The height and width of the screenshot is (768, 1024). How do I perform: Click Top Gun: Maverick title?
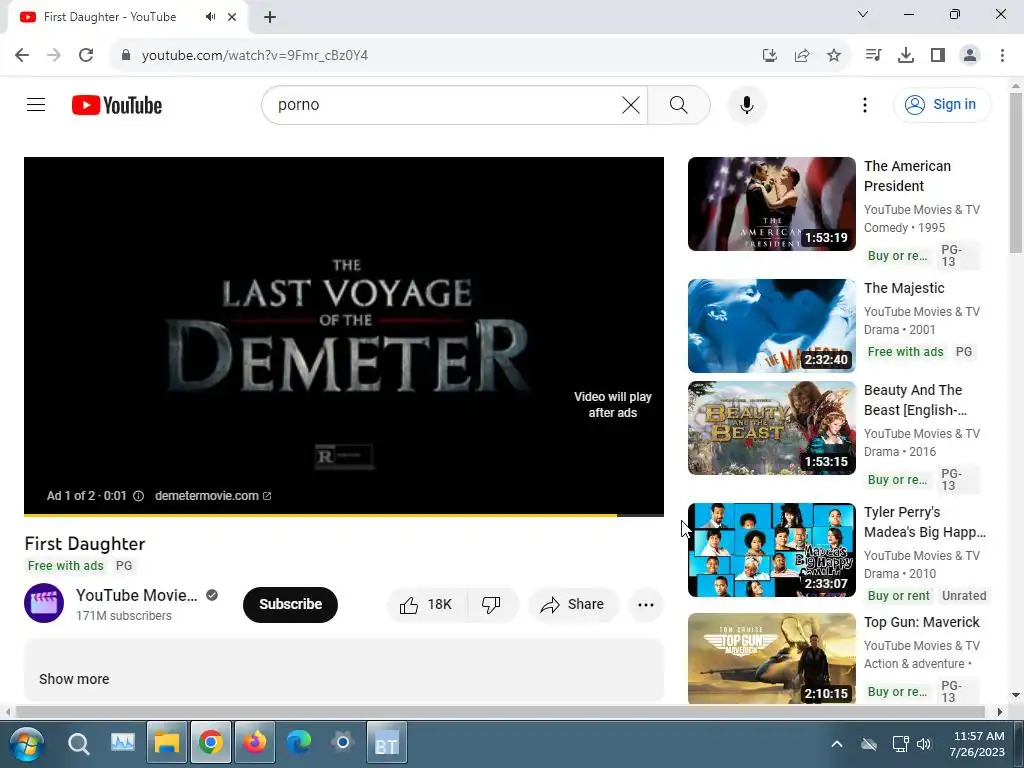921,622
